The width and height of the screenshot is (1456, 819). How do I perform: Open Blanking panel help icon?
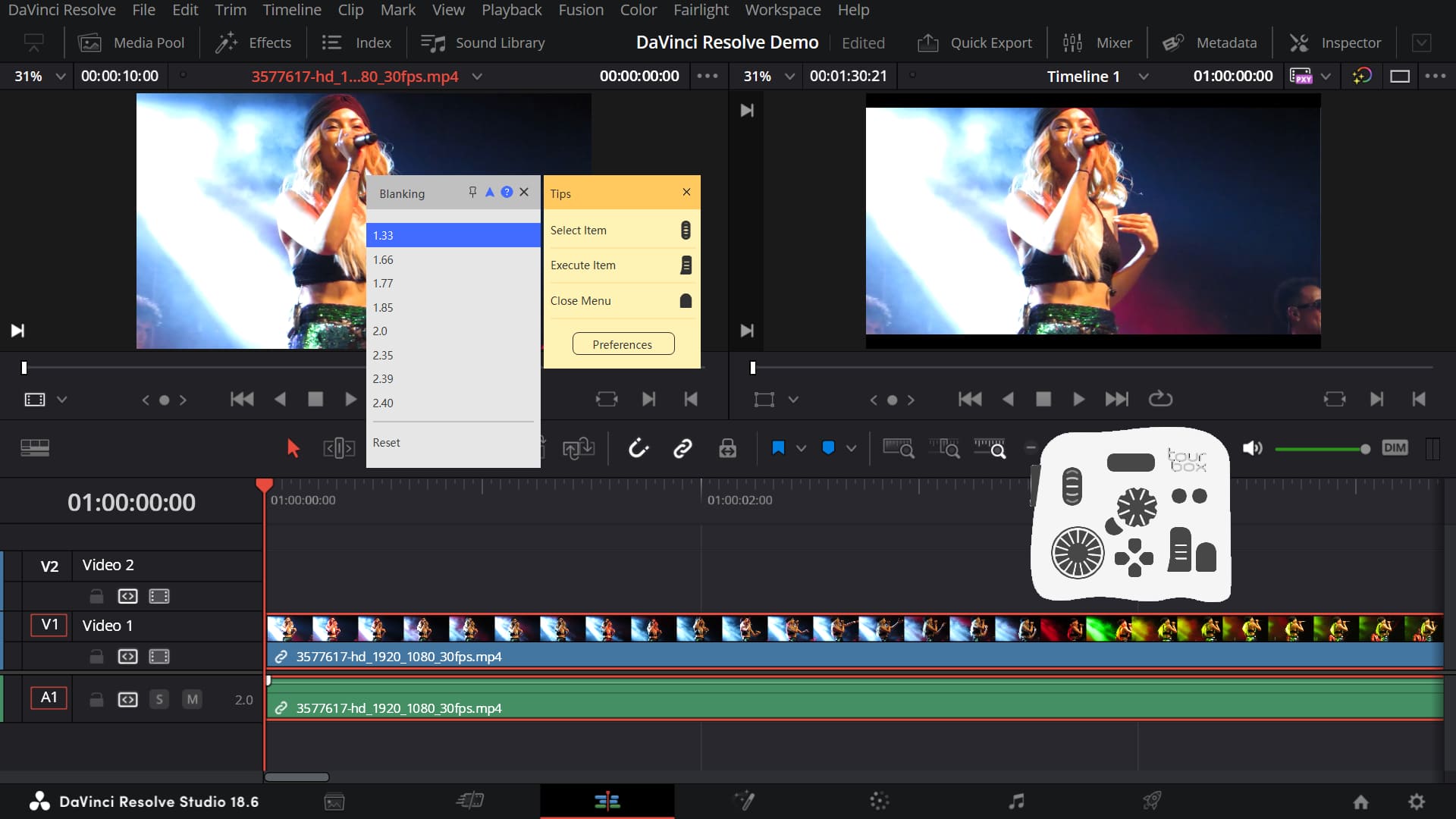[x=507, y=193]
